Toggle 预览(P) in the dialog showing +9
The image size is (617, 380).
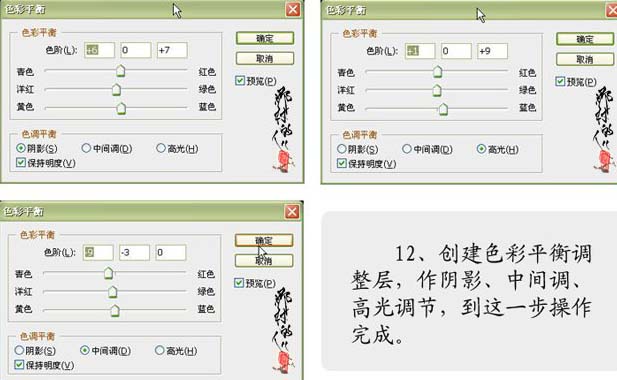[x=560, y=81]
